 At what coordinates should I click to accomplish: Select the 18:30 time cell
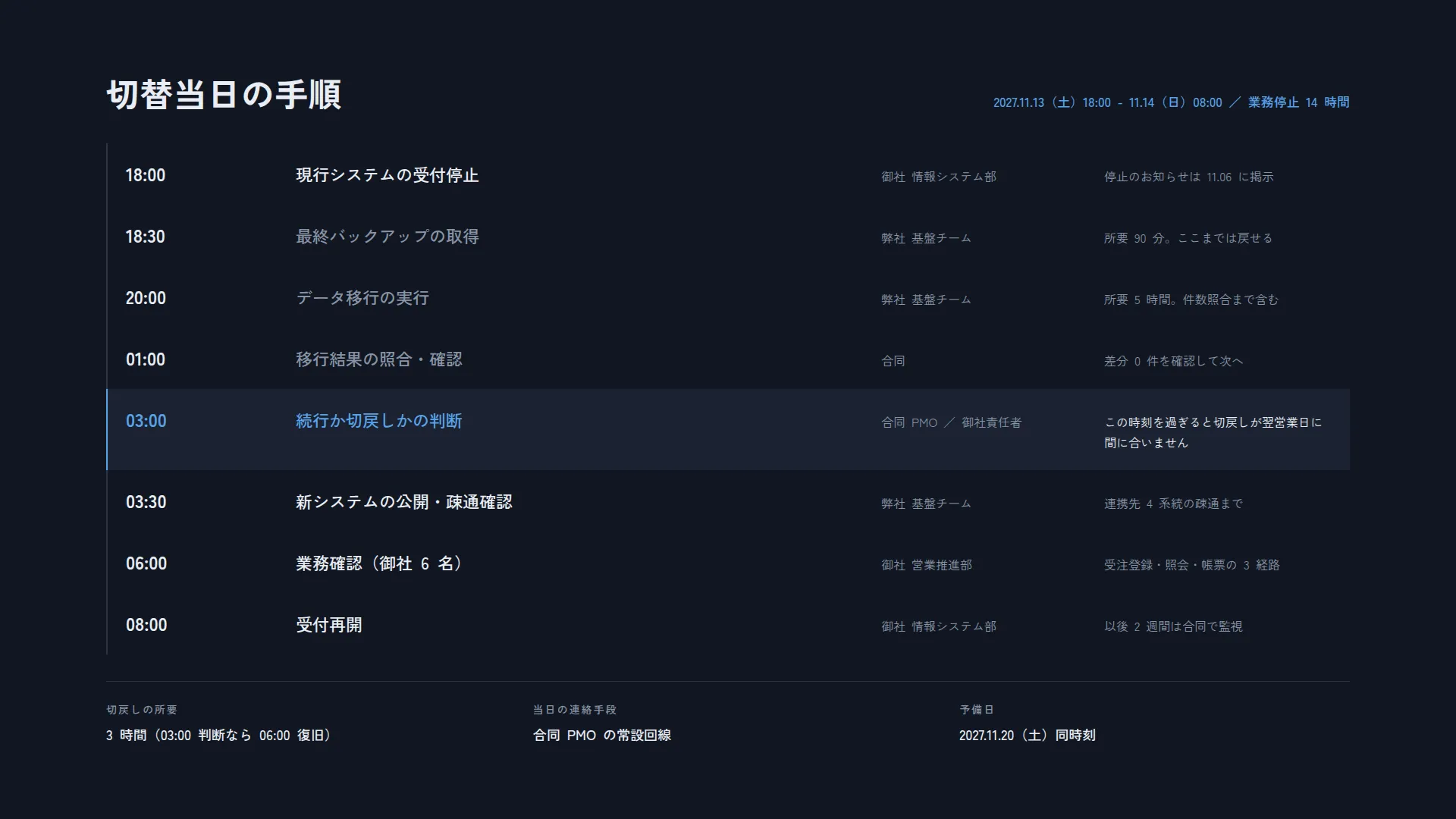tap(146, 237)
